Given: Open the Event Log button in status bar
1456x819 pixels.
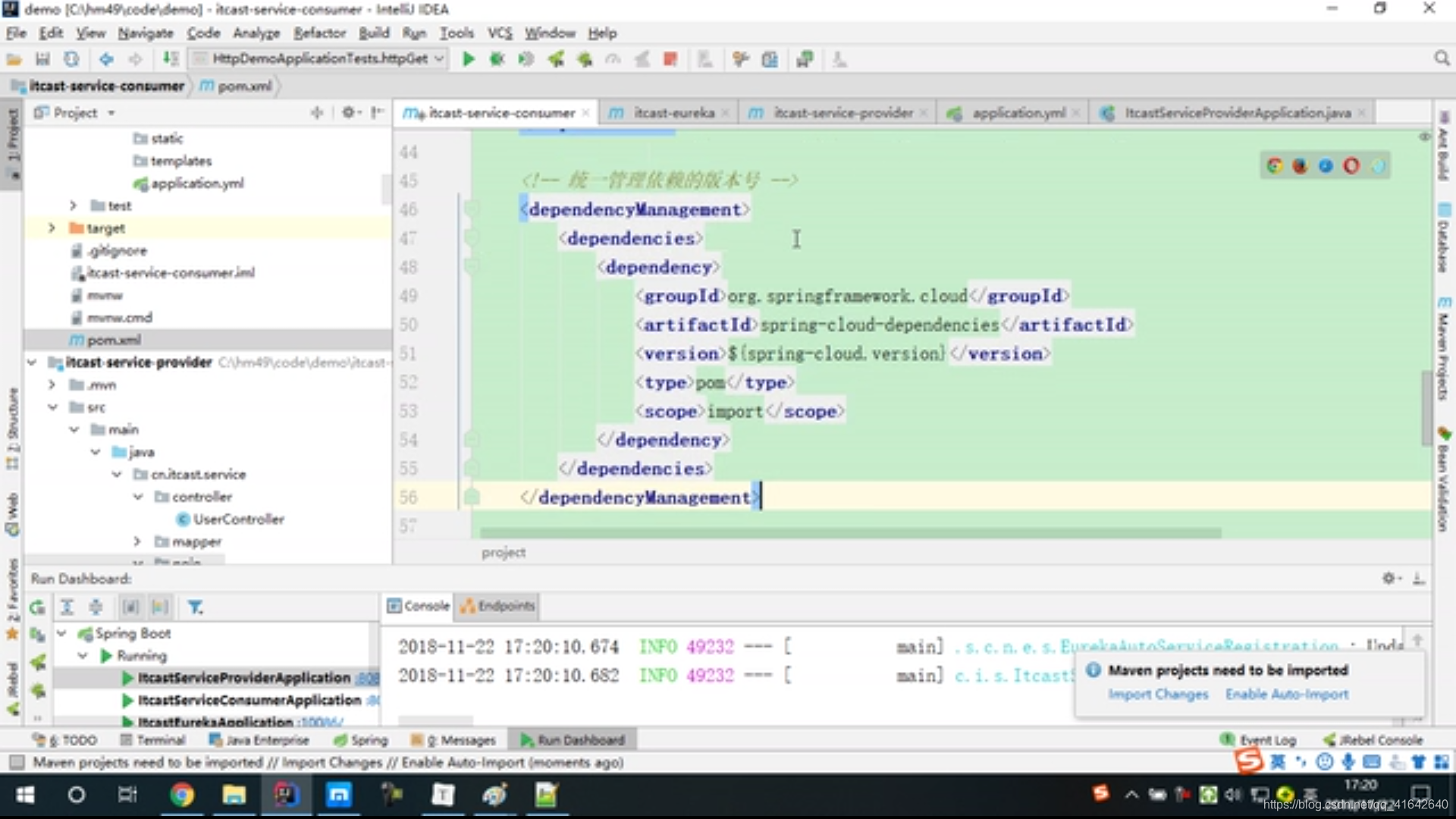Looking at the screenshot, I should point(1258,740).
